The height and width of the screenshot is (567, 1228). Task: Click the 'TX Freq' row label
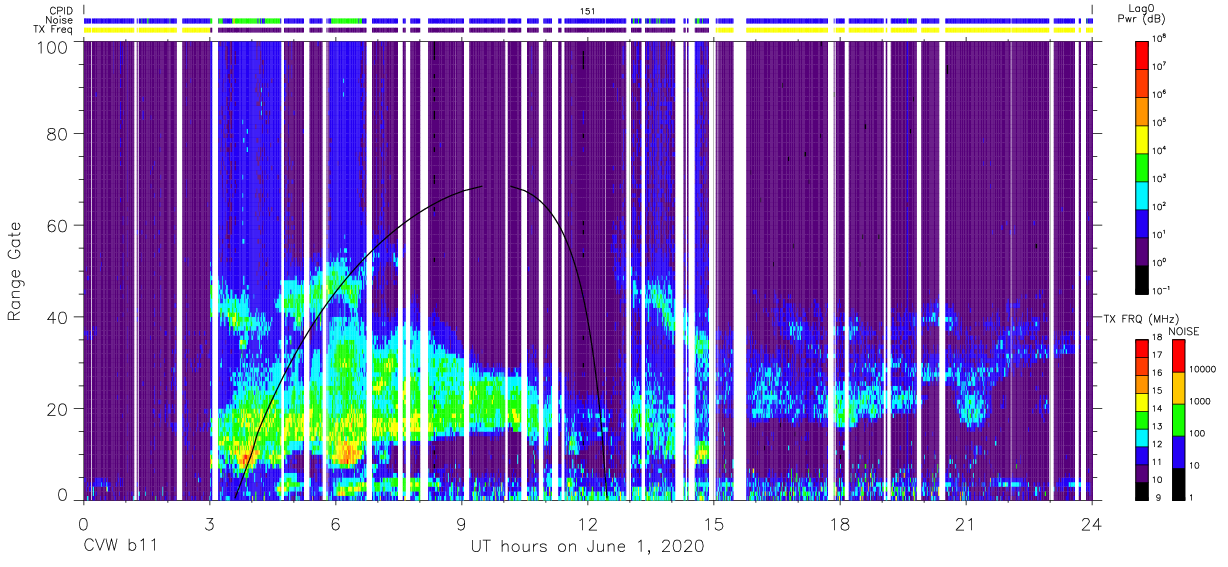click(x=54, y=30)
